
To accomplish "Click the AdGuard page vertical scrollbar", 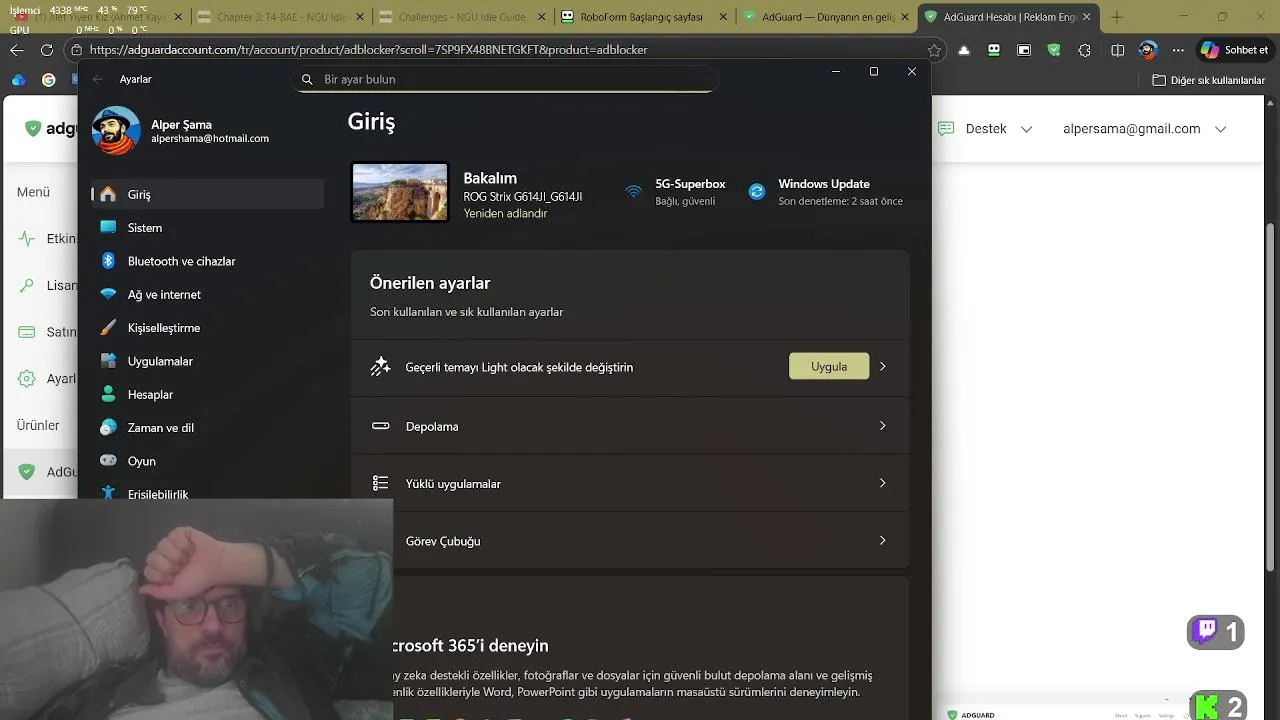I will click(x=1271, y=400).
